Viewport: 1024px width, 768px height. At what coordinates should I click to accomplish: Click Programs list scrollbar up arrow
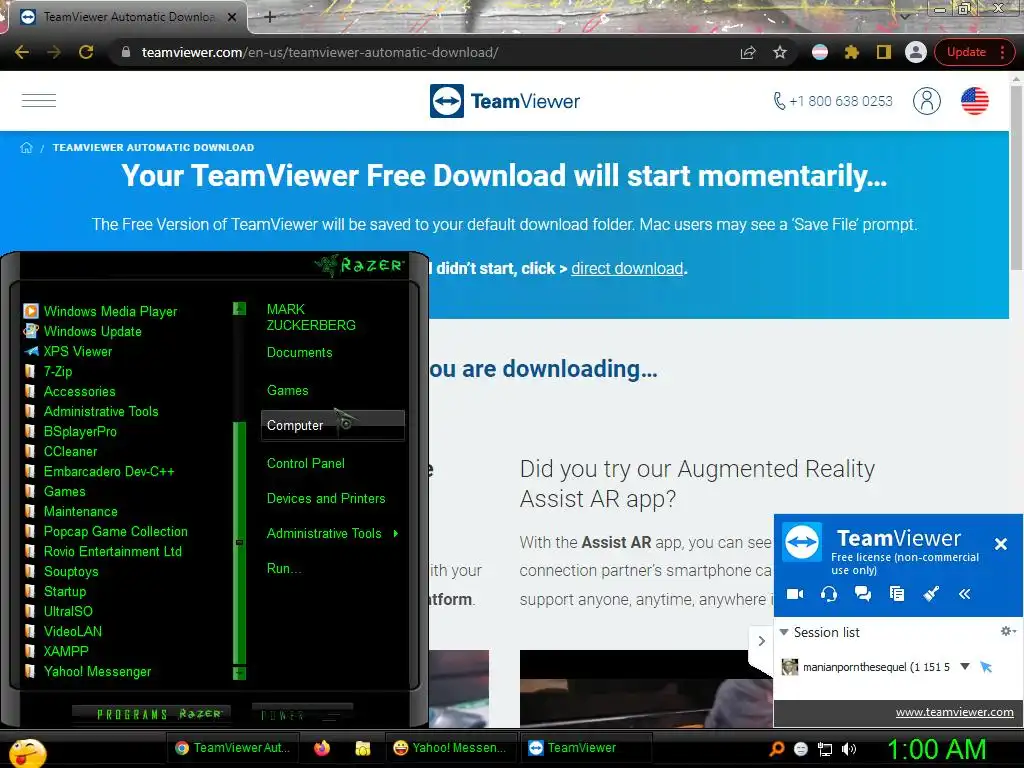(x=239, y=308)
